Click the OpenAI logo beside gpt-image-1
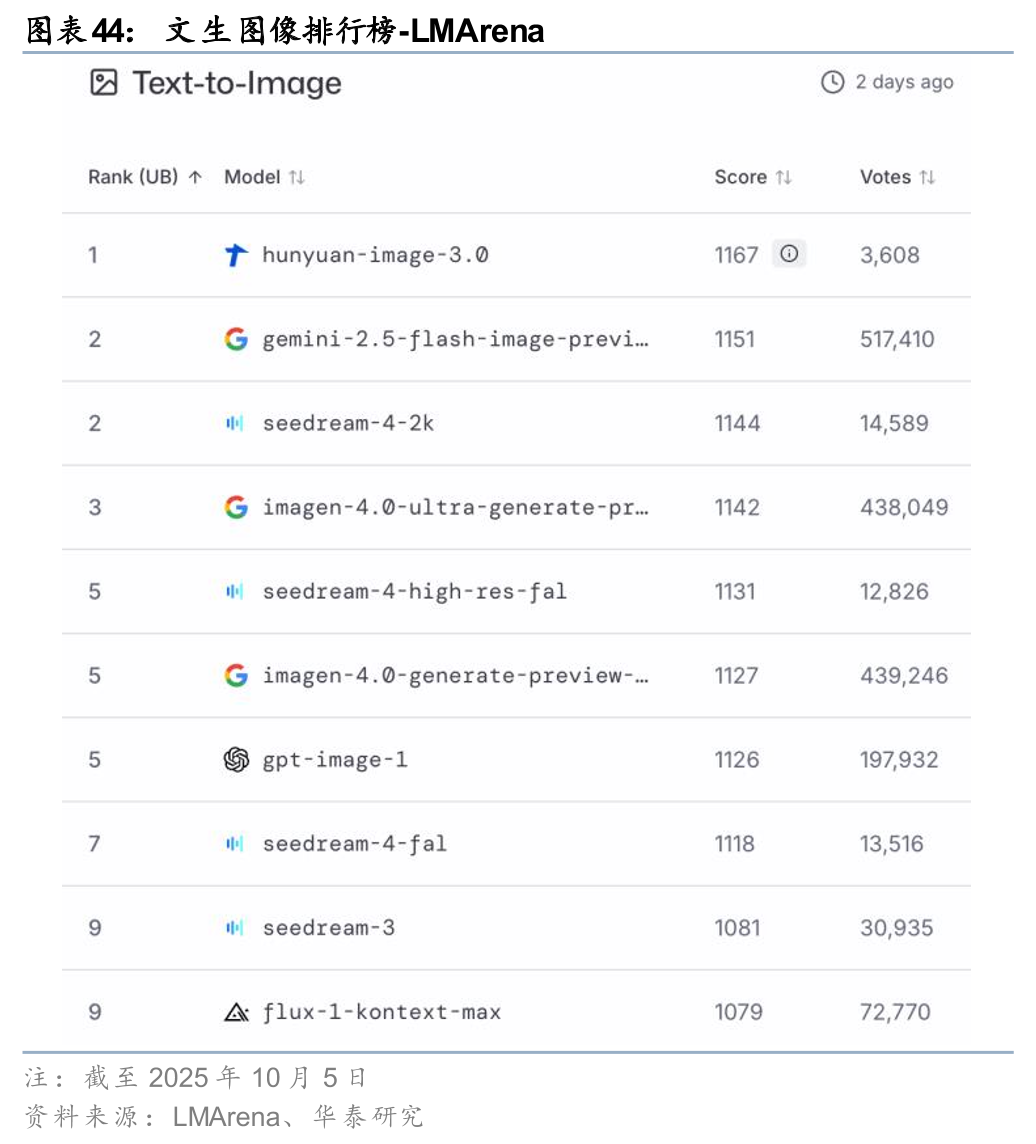This screenshot has width=1036, height=1144. (x=236, y=760)
